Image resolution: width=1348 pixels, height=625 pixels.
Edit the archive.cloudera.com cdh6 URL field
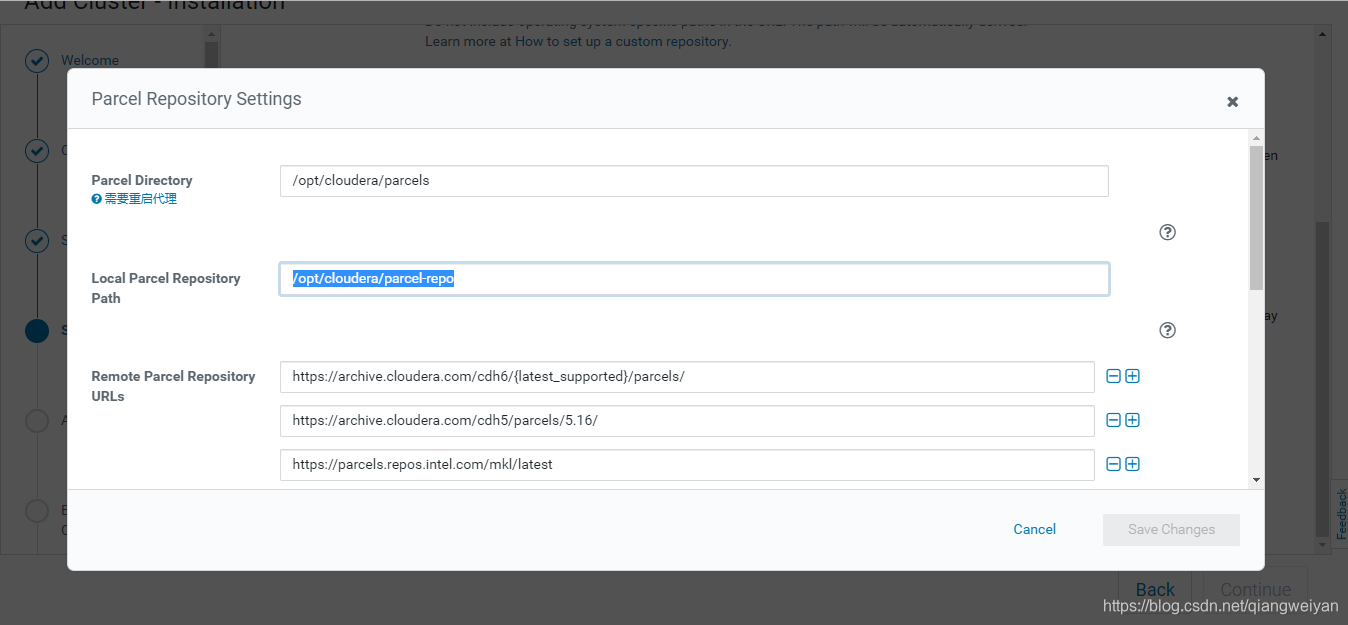(x=687, y=377)
